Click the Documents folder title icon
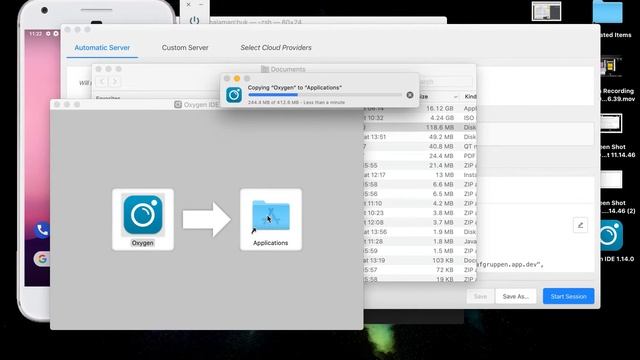Image resolution: width=640 pixels, height=360 pixels. click(265, 69)
